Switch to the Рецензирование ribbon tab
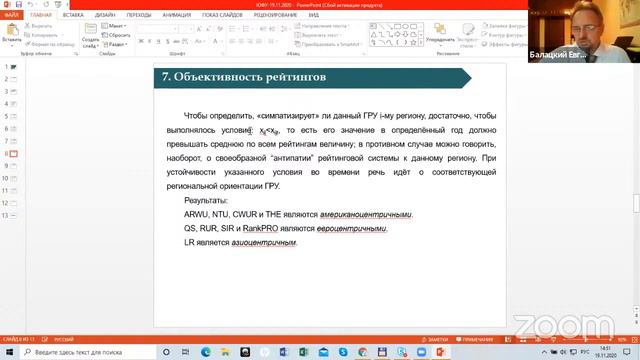The height and width of the screenshot is (360, 640). coord(276,15)
